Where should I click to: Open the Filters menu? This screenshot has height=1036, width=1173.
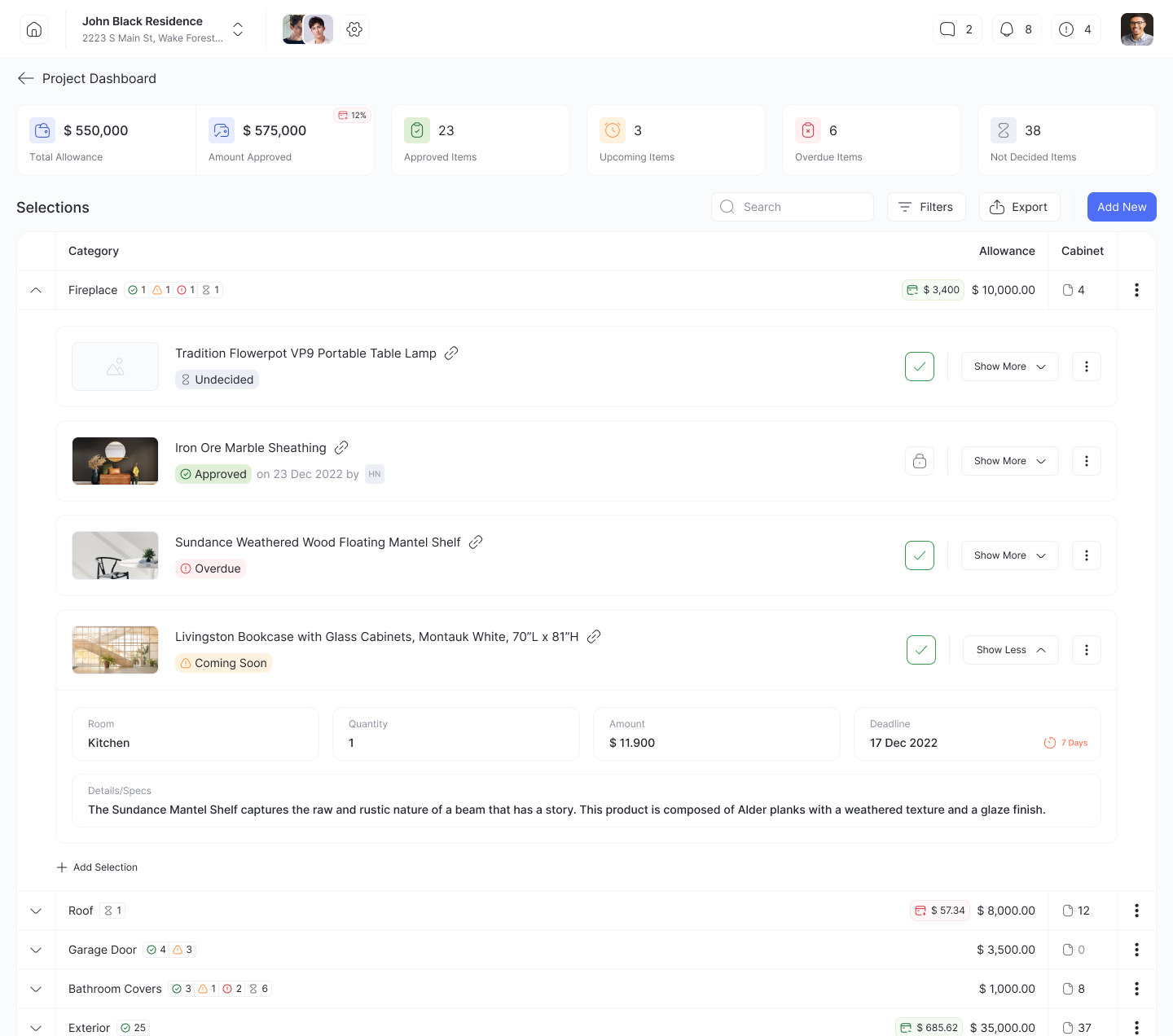pyautogui.click(x=926, y=207)
